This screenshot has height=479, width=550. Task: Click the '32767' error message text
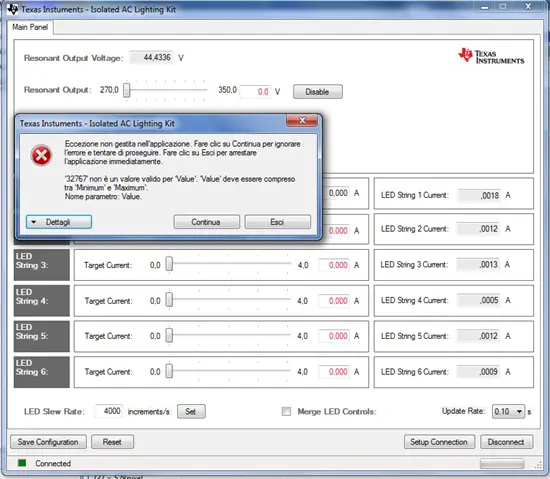tap(180, 188)
